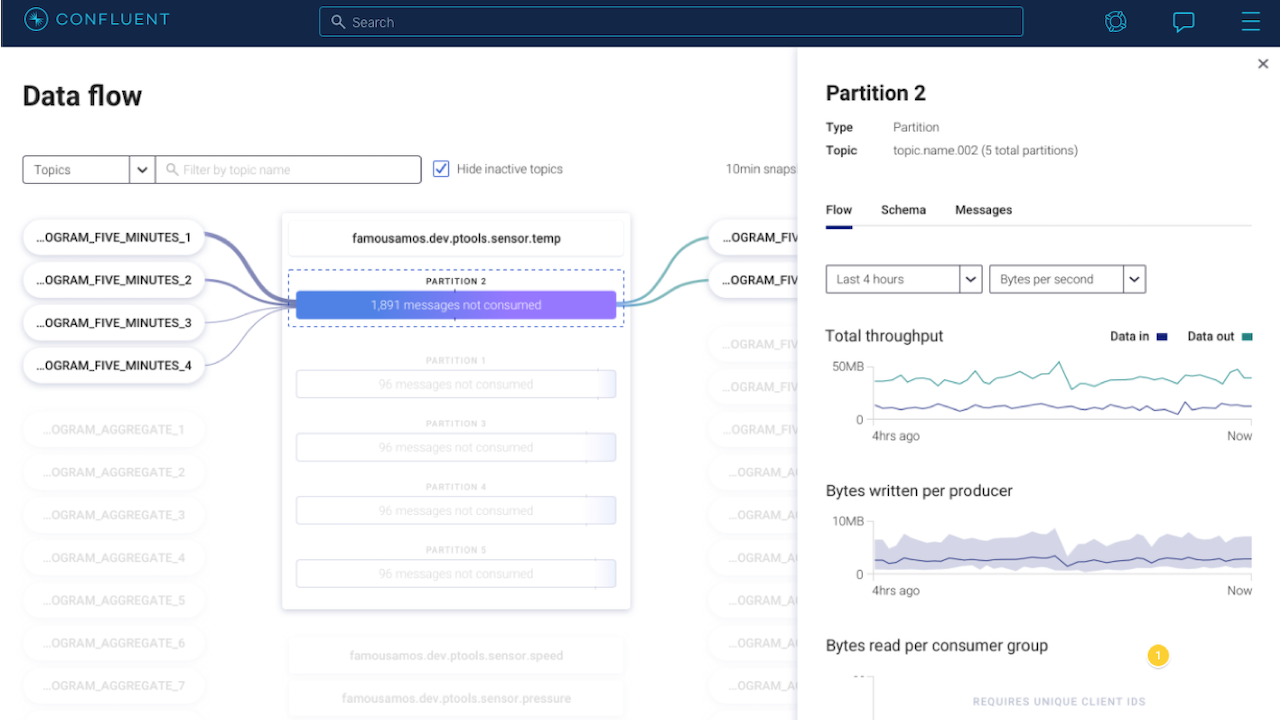Click the magnifier icon in filter field
Image resolution: width=1280 pixels, height=720 pixels.
point(172,170)
